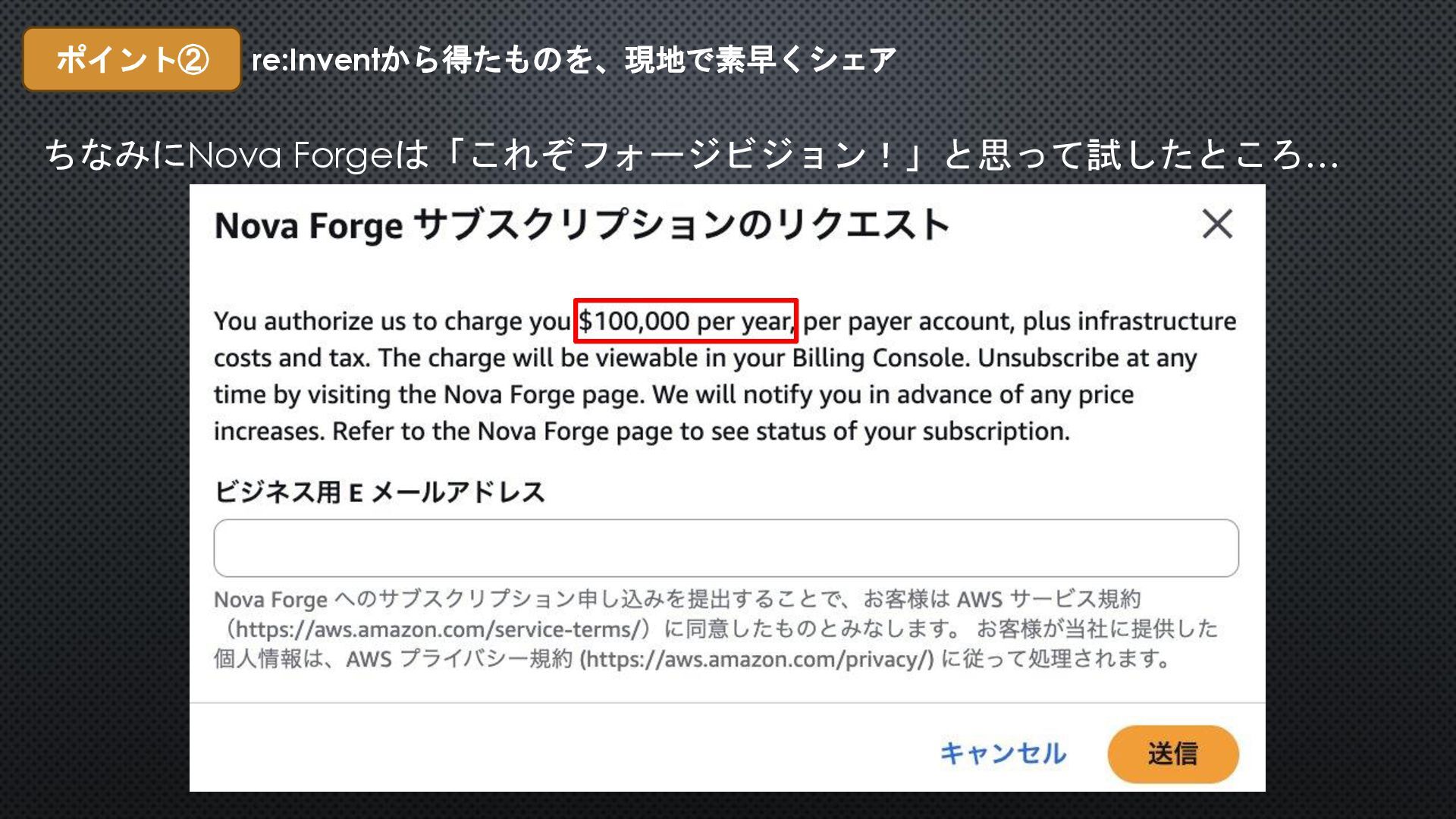Image resolution: width=1456 pixels, height=819 pixels.
Task: Select the re:Inventから得たものを slide heading
Action: coord(573,60)
